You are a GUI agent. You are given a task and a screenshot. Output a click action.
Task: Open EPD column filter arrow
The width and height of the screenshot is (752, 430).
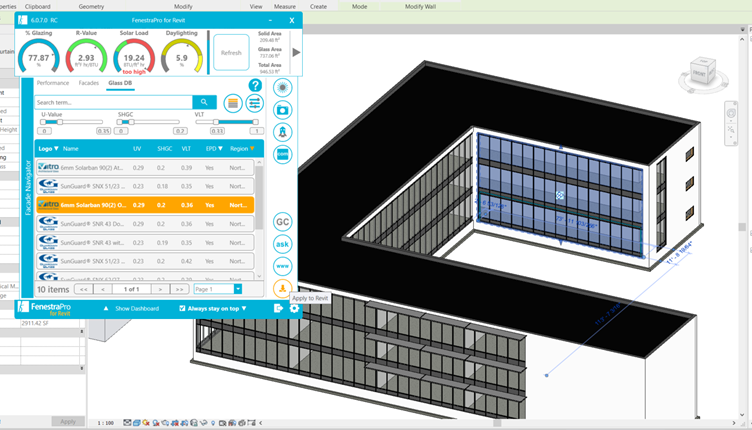[221, 149]
